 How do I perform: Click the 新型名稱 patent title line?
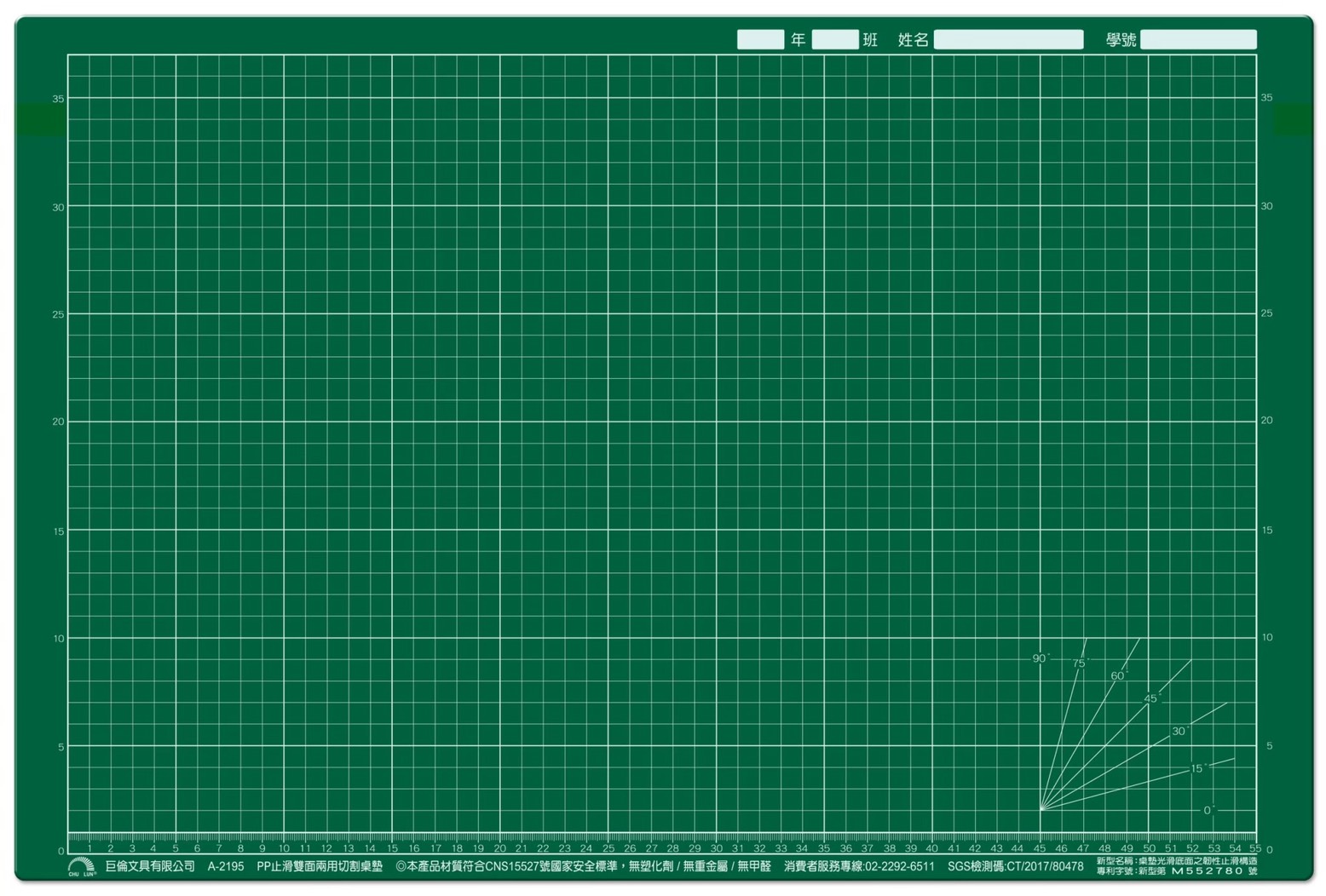tap(1177, 861)
